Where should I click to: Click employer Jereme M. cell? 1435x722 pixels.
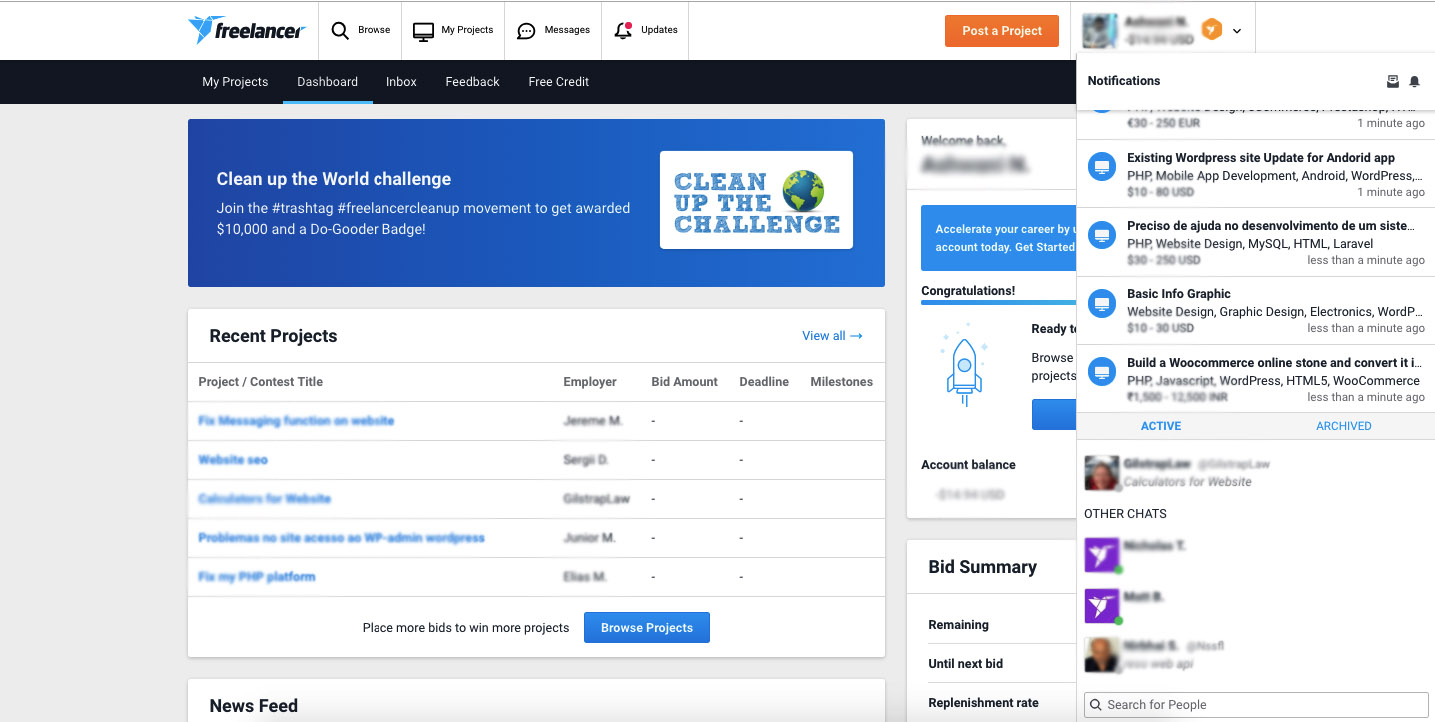593,421
